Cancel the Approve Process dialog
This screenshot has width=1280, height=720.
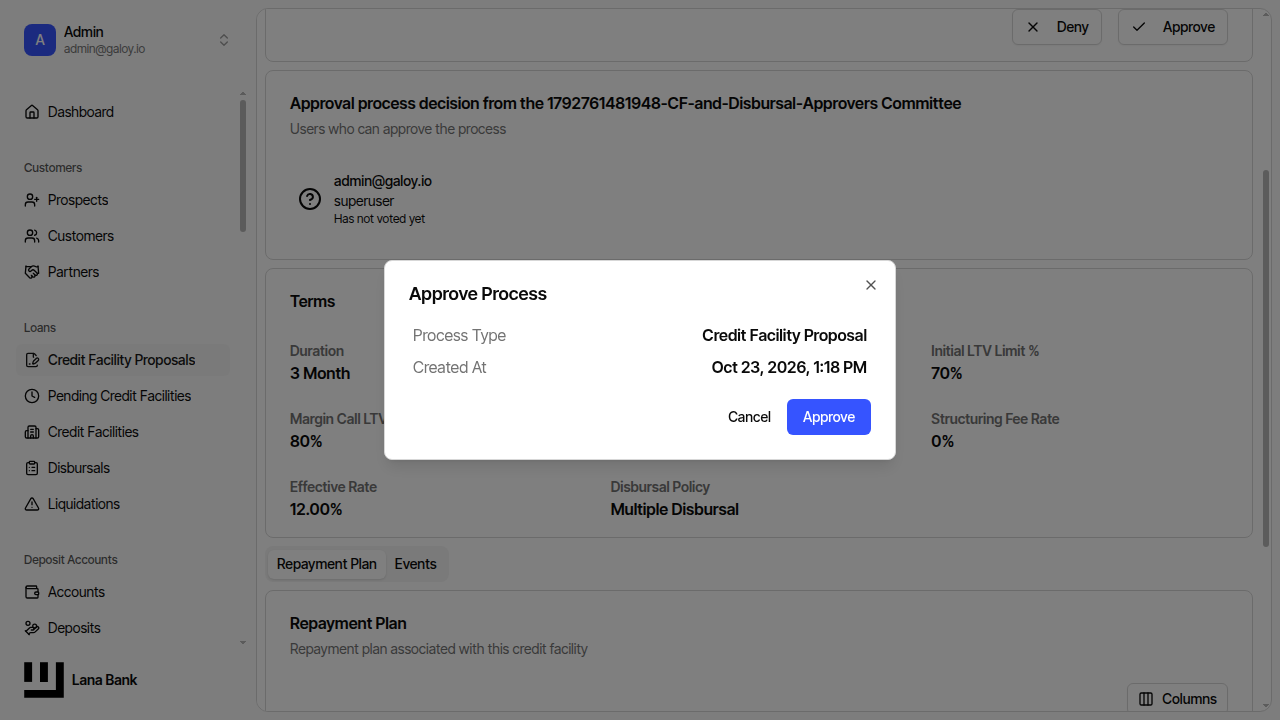click(749, 417)
